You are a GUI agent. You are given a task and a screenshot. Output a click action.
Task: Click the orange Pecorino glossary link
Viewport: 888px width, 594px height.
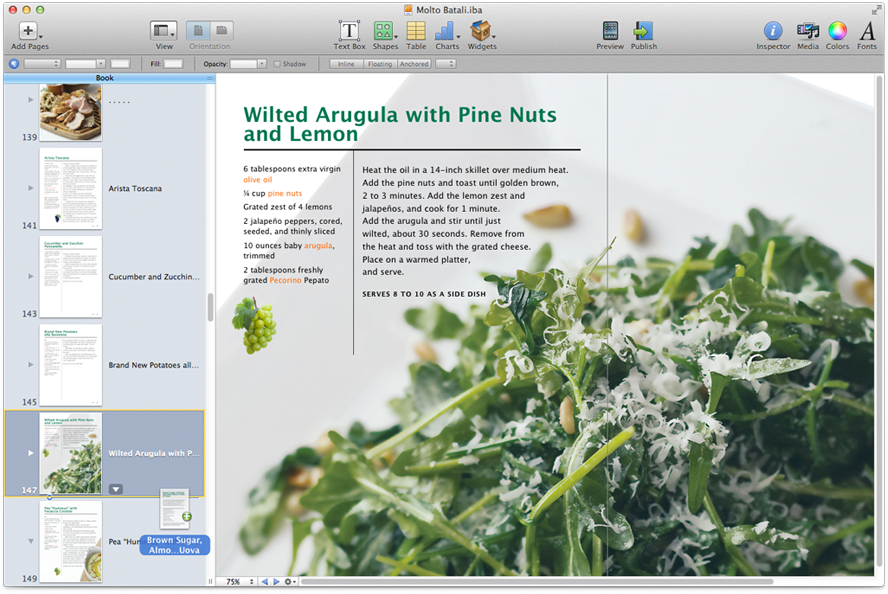285,280
